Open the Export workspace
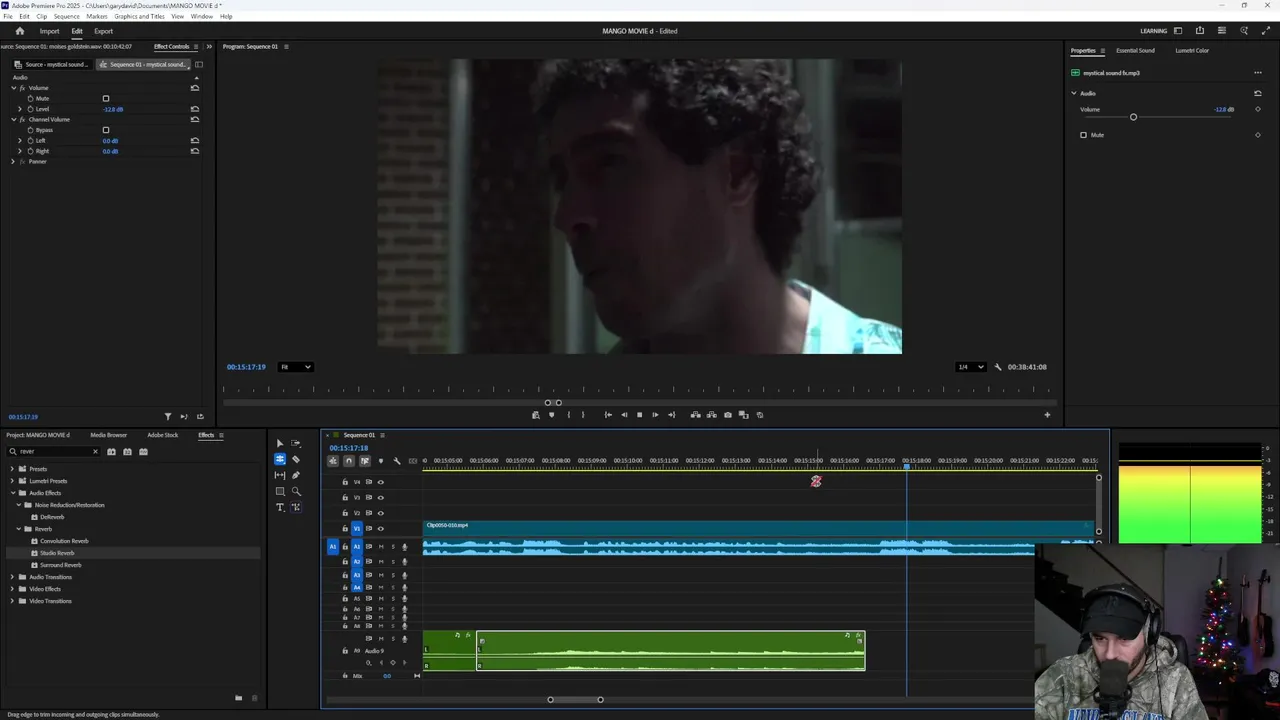The image size is (1280, 720). (x=104, y=31)
